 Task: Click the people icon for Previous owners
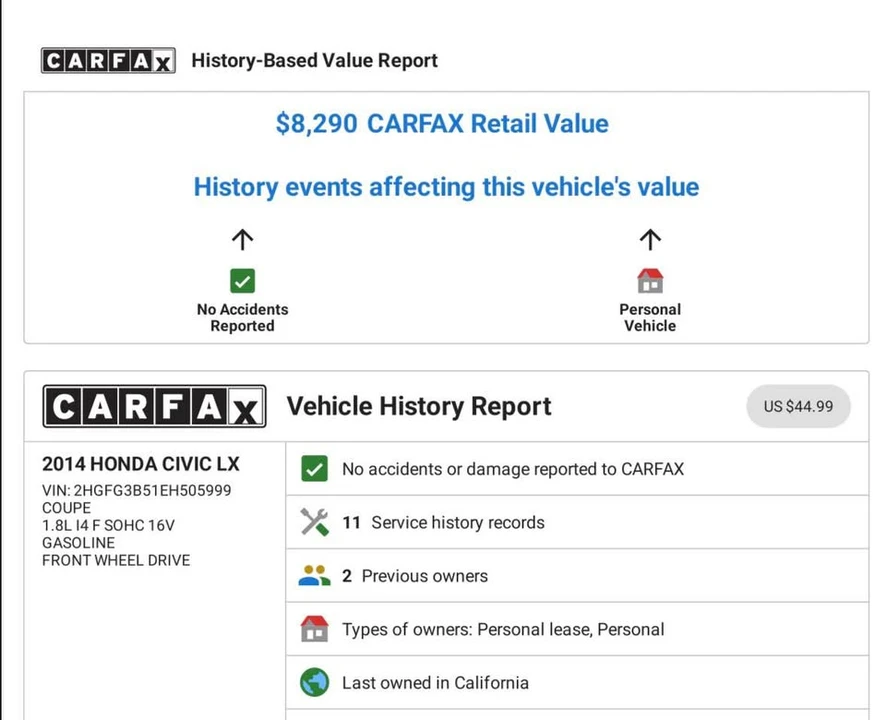[314, 575]
